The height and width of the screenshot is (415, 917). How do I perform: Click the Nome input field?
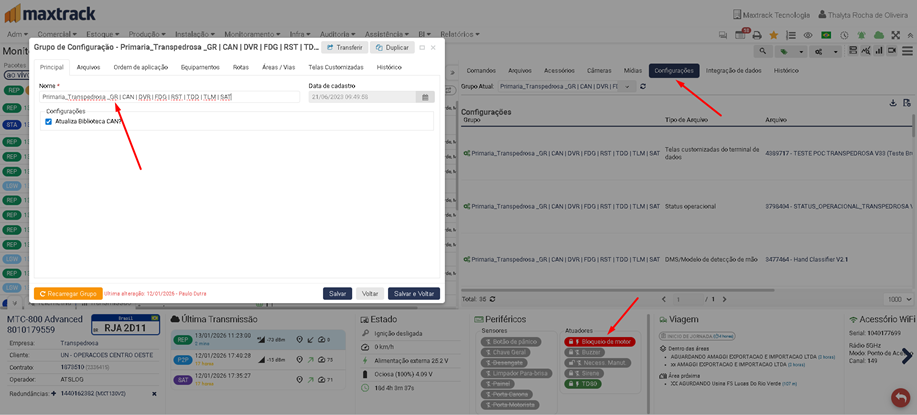tap(169, 97)
